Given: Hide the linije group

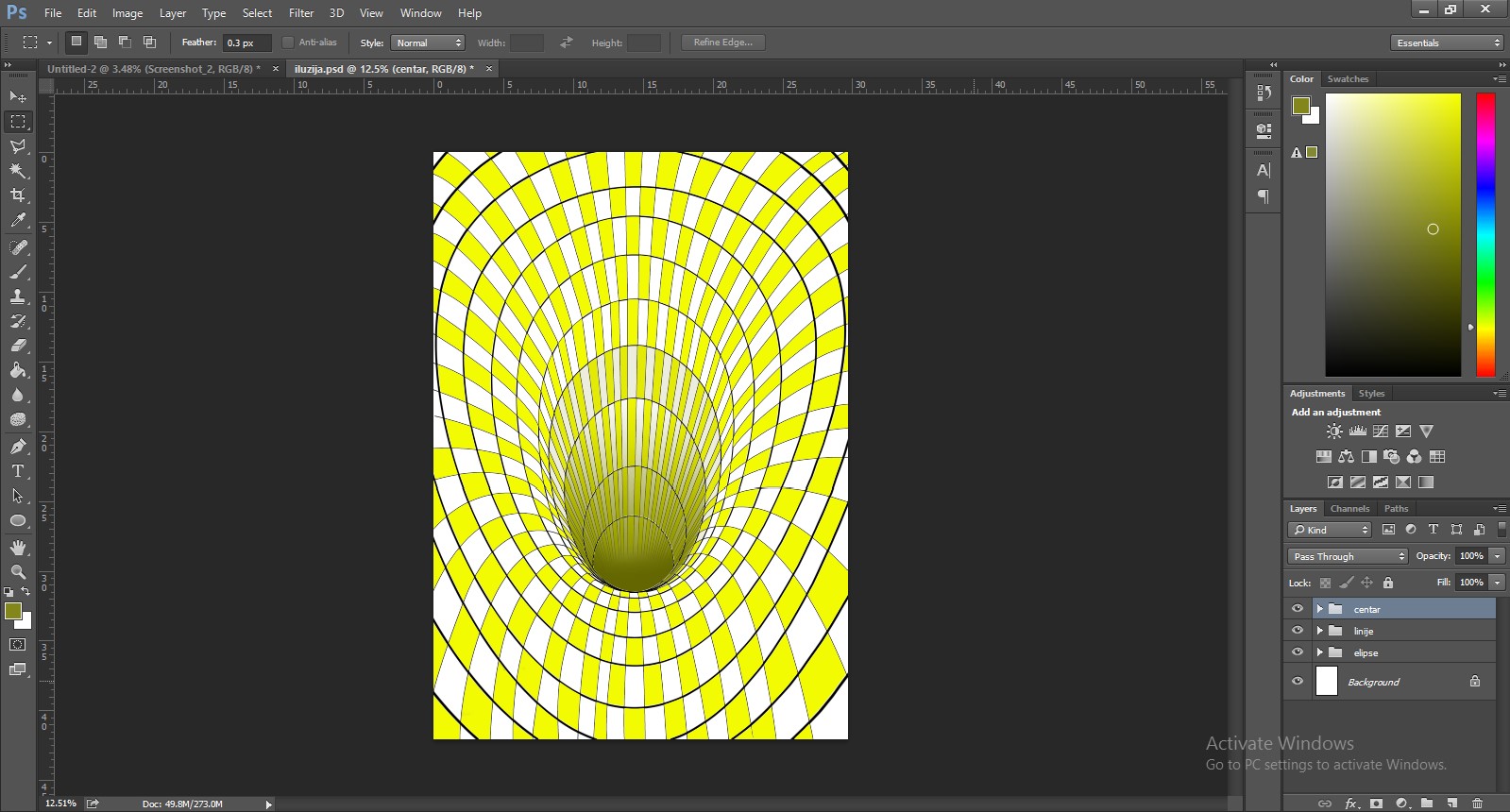Looking at the screenshot, I should click(1298, 631).
